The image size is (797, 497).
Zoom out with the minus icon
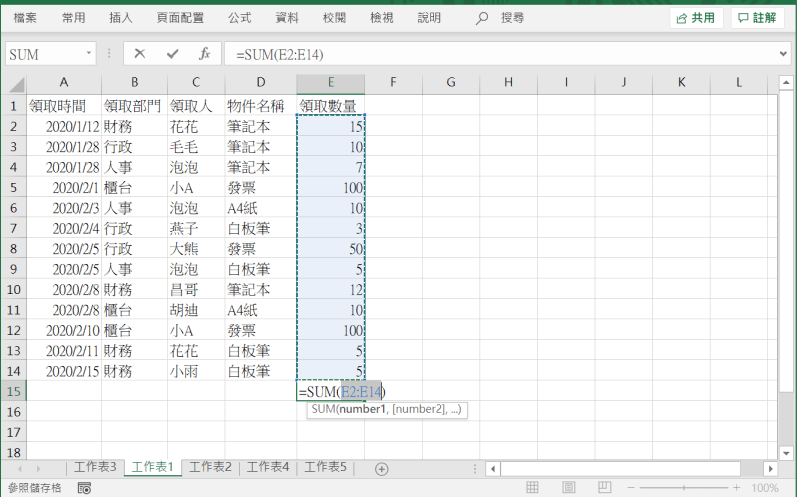(631, 487)
